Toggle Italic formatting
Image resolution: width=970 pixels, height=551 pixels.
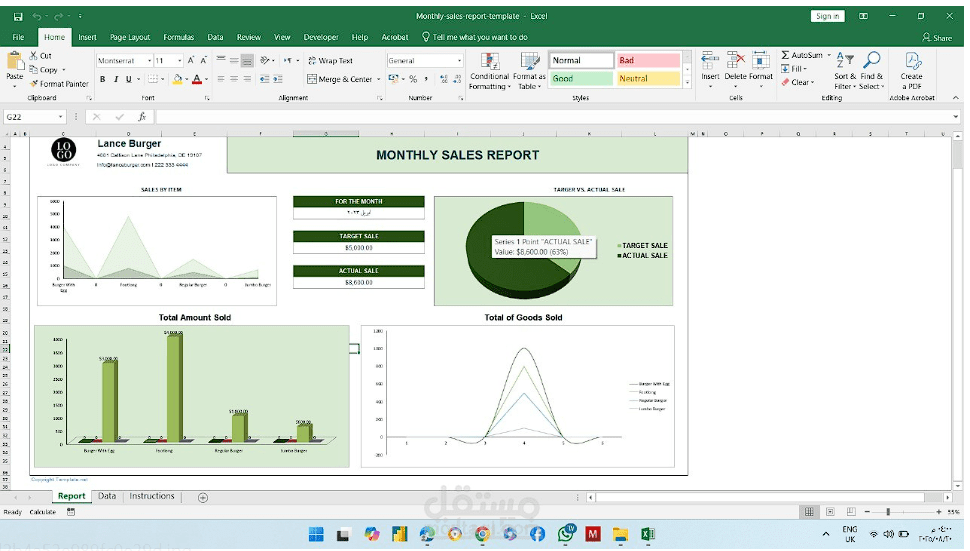pyautogui.click(x=116, y=79)
